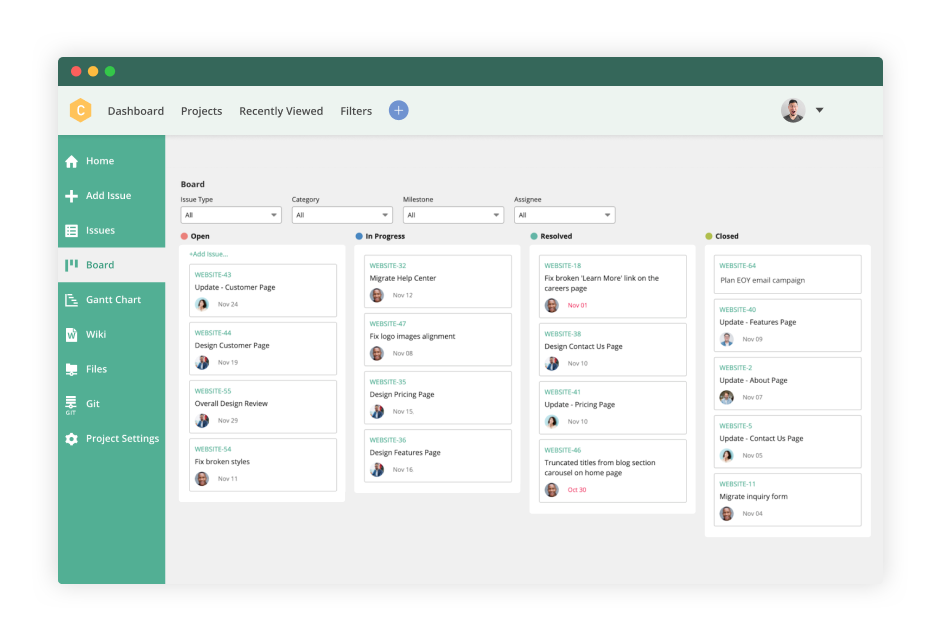This screenshot has width=940, height=640.
Task: Select the Board view in the sidebar
Action: 100,264
